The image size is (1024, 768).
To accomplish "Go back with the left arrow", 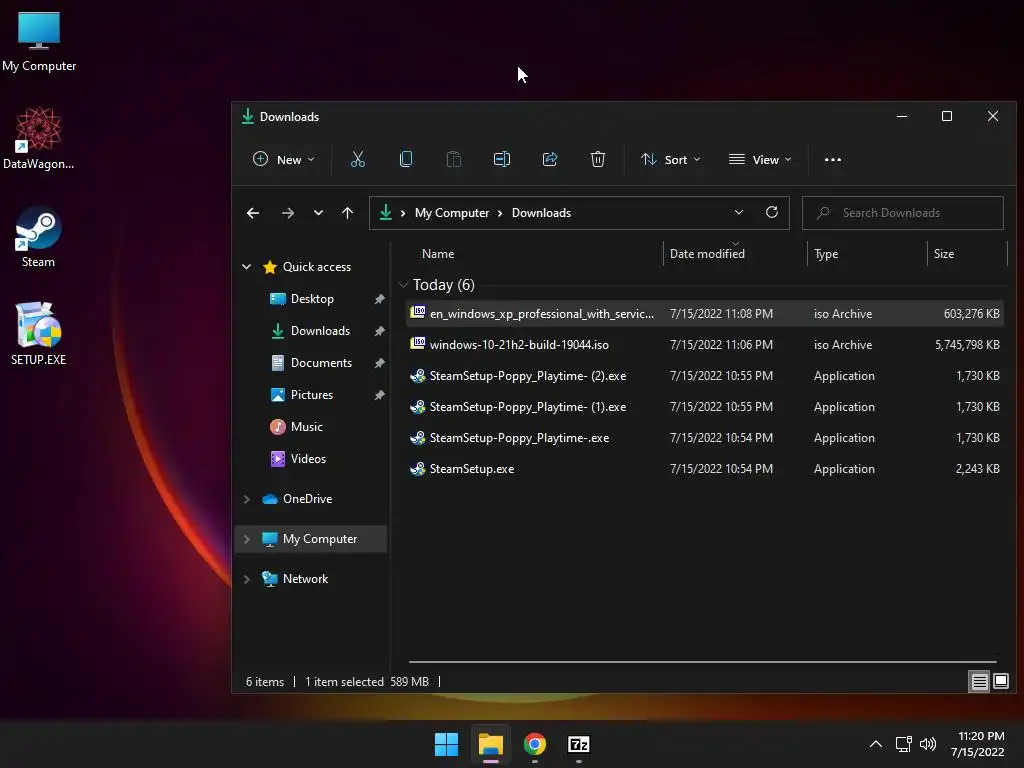I will pyautogui.click(x=253, y=213).
